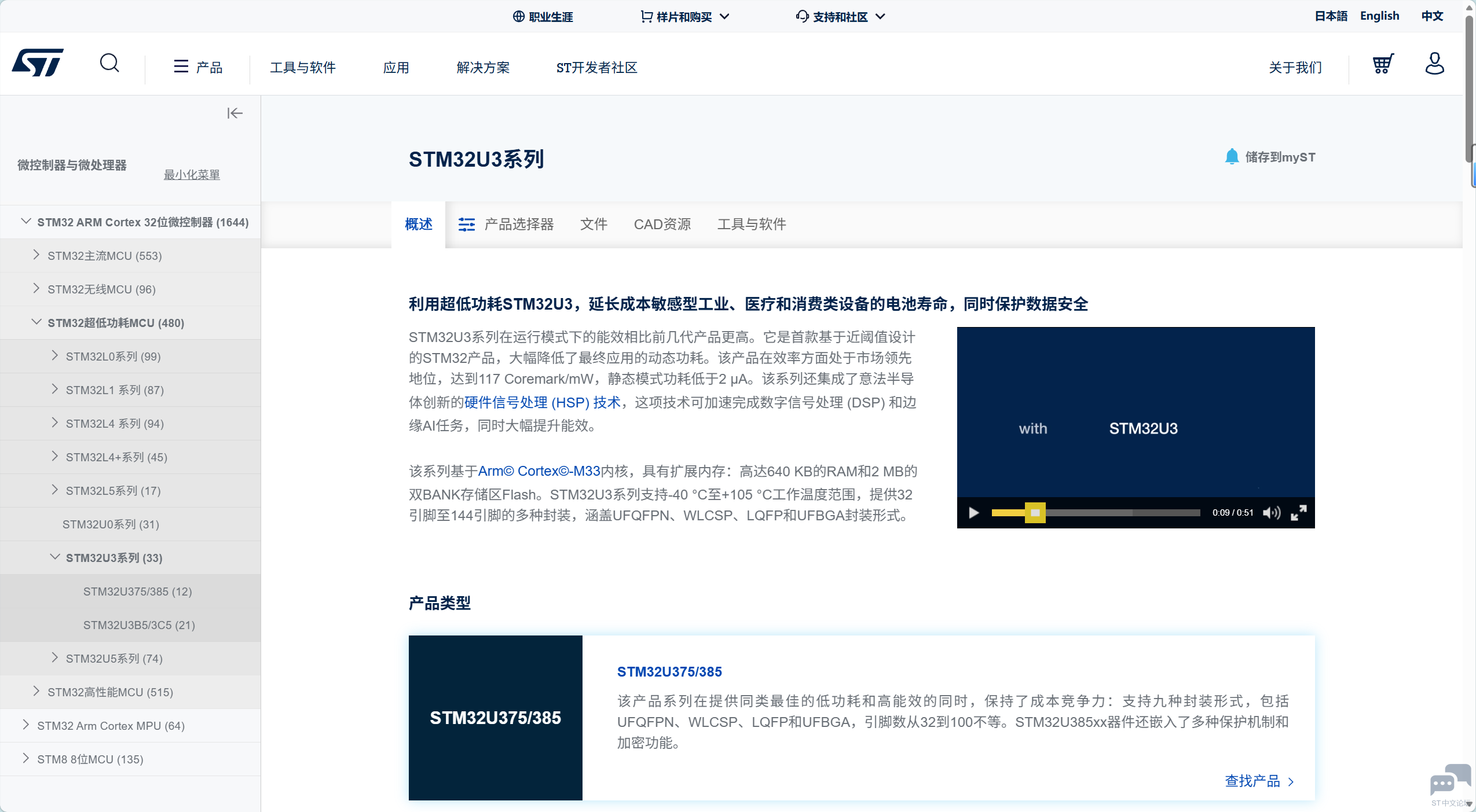Click 储存到myST text
Screen dimensions: 1476x812
(x=1280, y=157)
